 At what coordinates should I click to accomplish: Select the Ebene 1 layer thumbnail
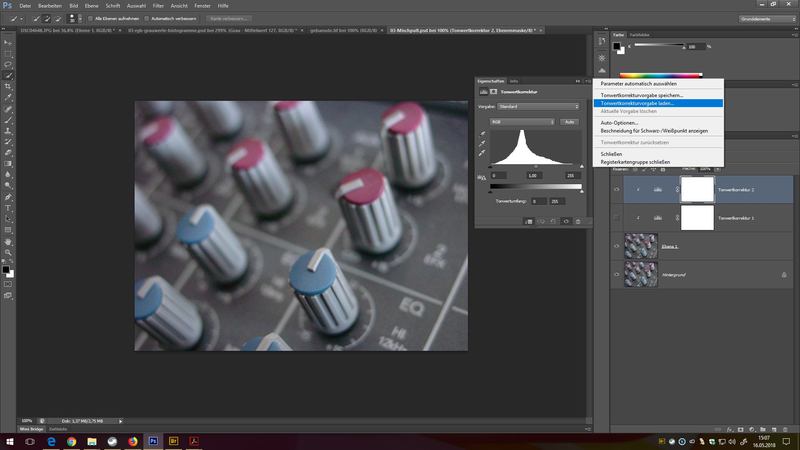(x=637, y=245)
